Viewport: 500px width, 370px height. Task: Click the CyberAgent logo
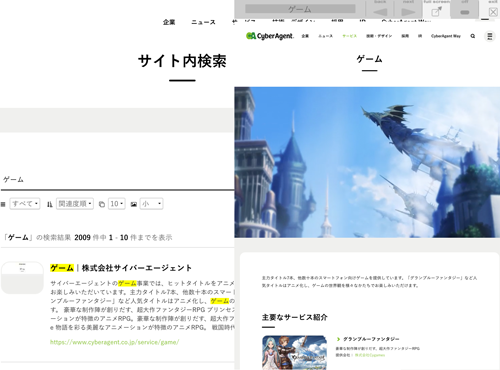point(270,36)
